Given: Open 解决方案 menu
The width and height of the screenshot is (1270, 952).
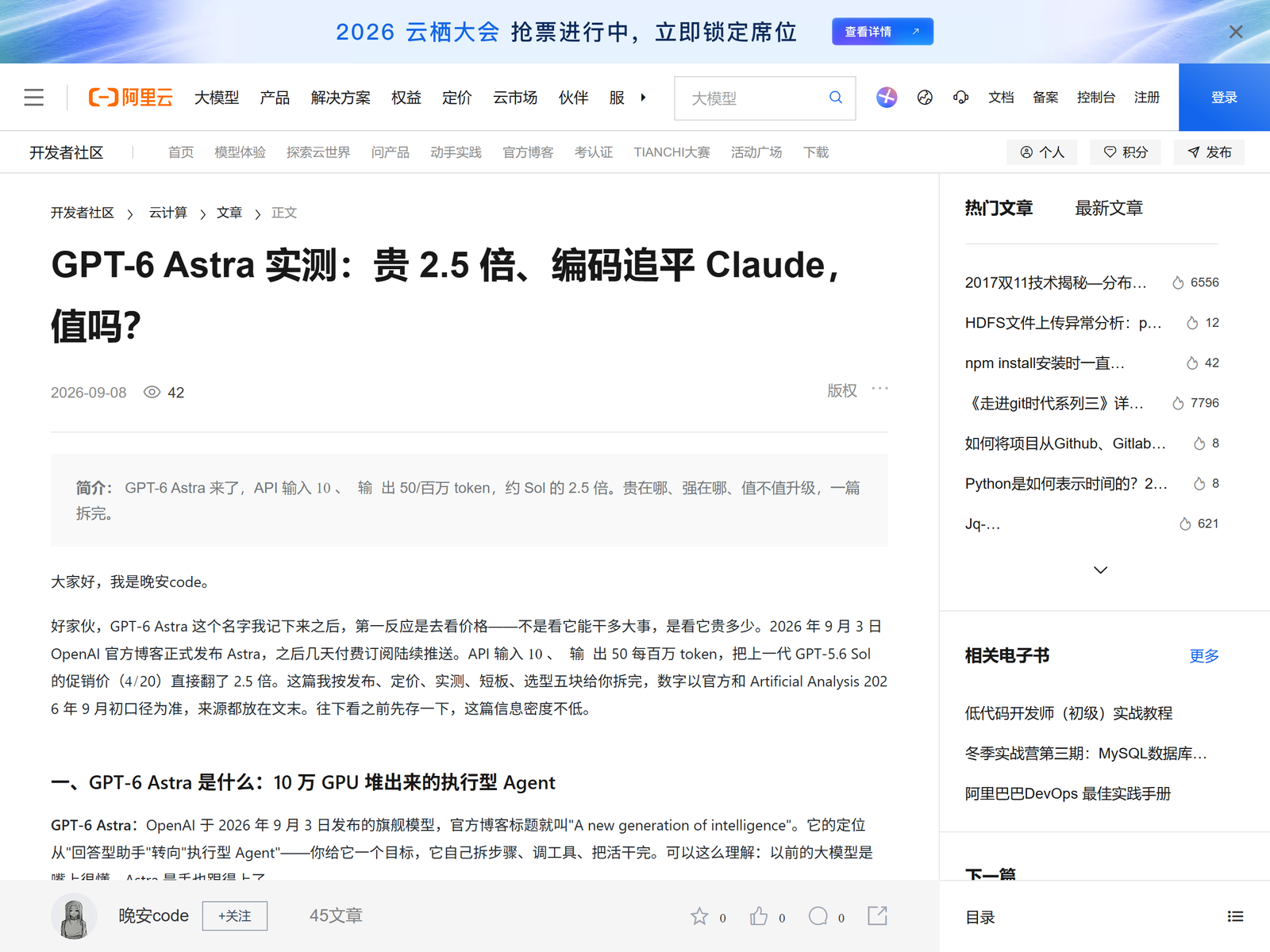Looking at the screenshot, I should pos(341,98).
